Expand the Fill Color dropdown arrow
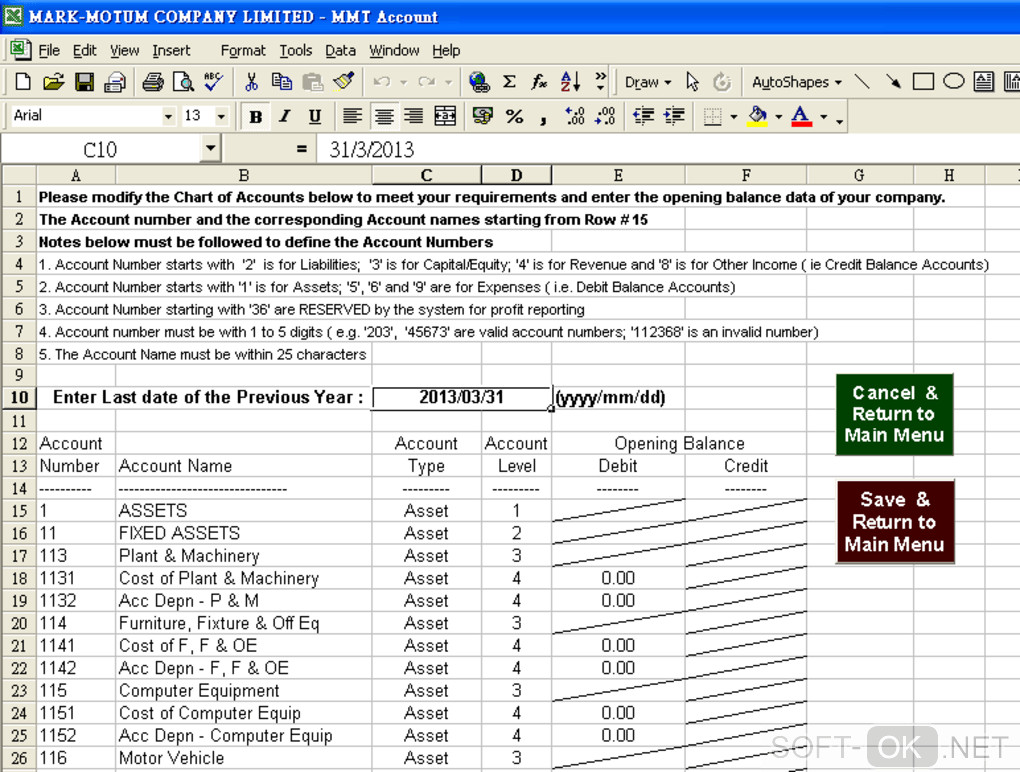Image resolution: width=1020 pixels, height=772 pixels. 779,117
